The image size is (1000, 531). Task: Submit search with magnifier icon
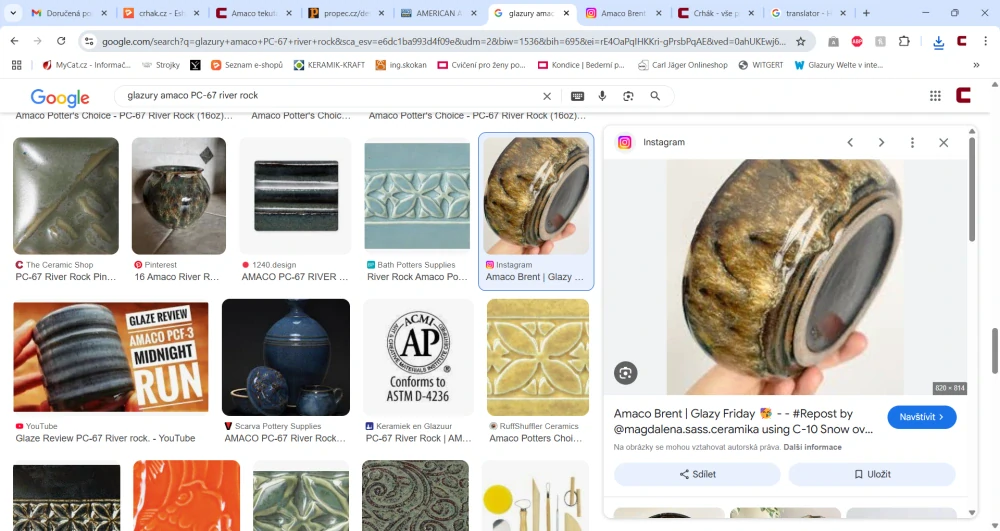click(x=655, y=96)
